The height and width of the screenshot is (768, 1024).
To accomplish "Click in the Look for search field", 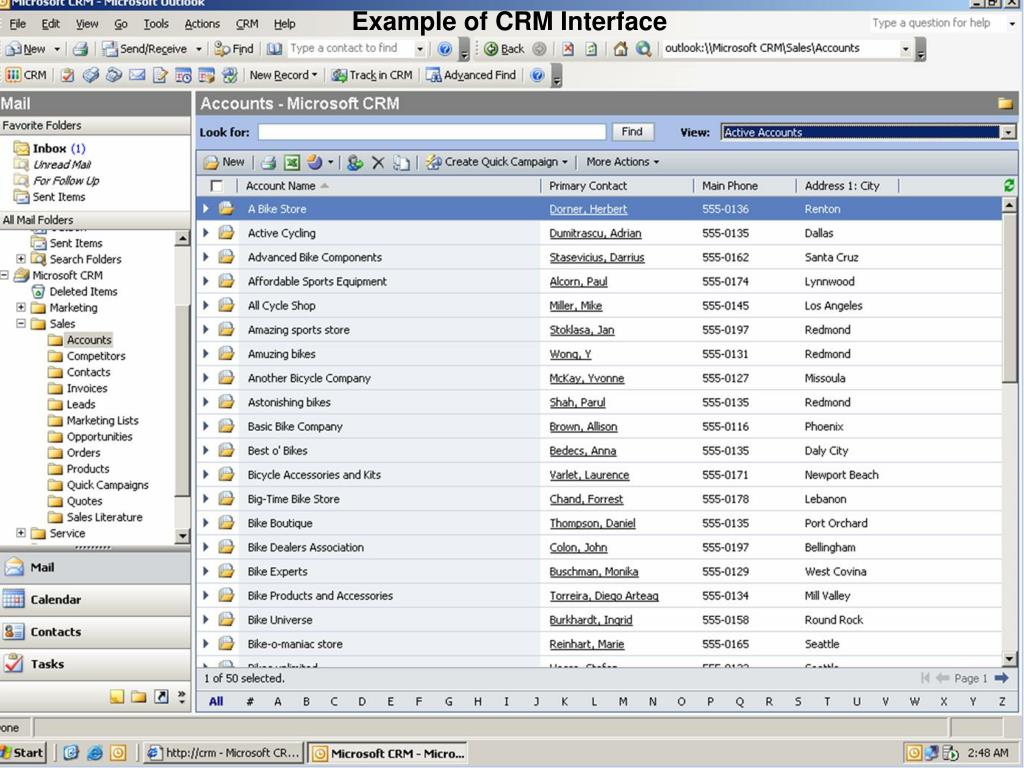I will pyautogui.click(x=432, y=132).
